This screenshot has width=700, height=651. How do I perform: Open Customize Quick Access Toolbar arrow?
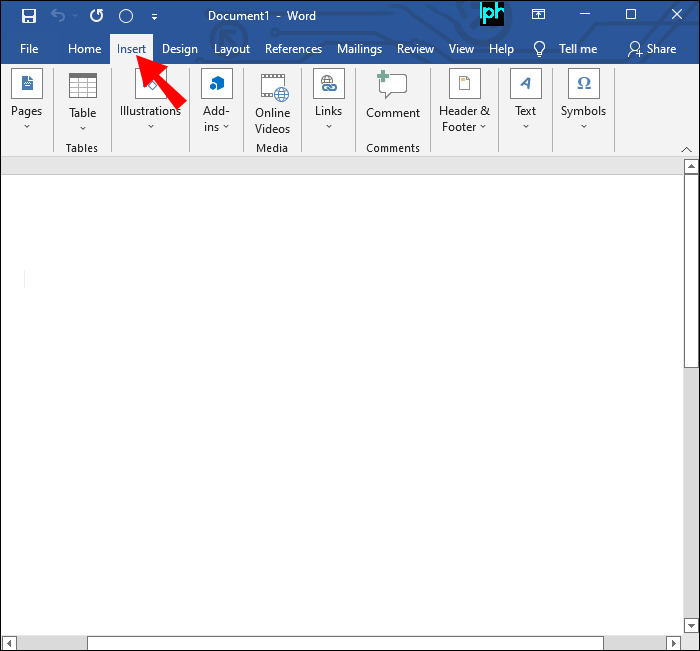(x=154, y=17)
